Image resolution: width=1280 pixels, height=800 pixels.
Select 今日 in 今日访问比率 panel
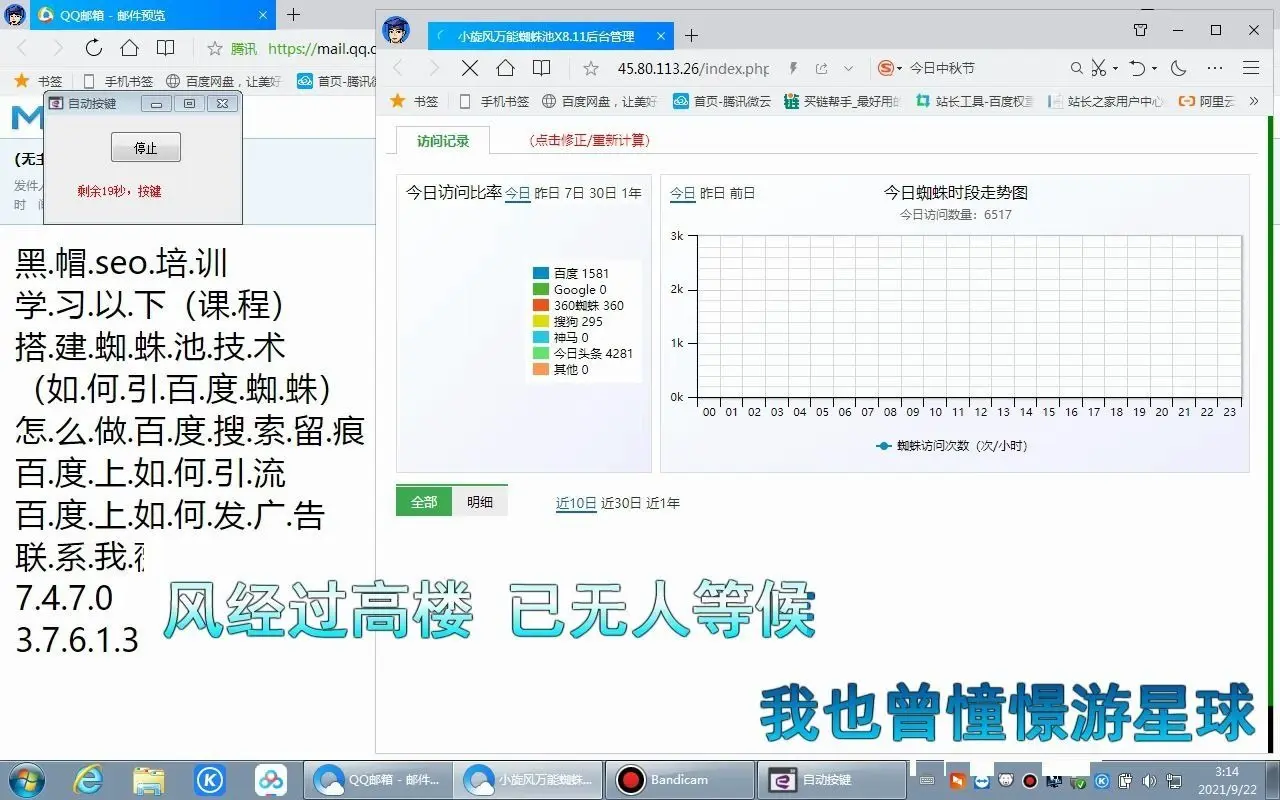tap(518, 193)
